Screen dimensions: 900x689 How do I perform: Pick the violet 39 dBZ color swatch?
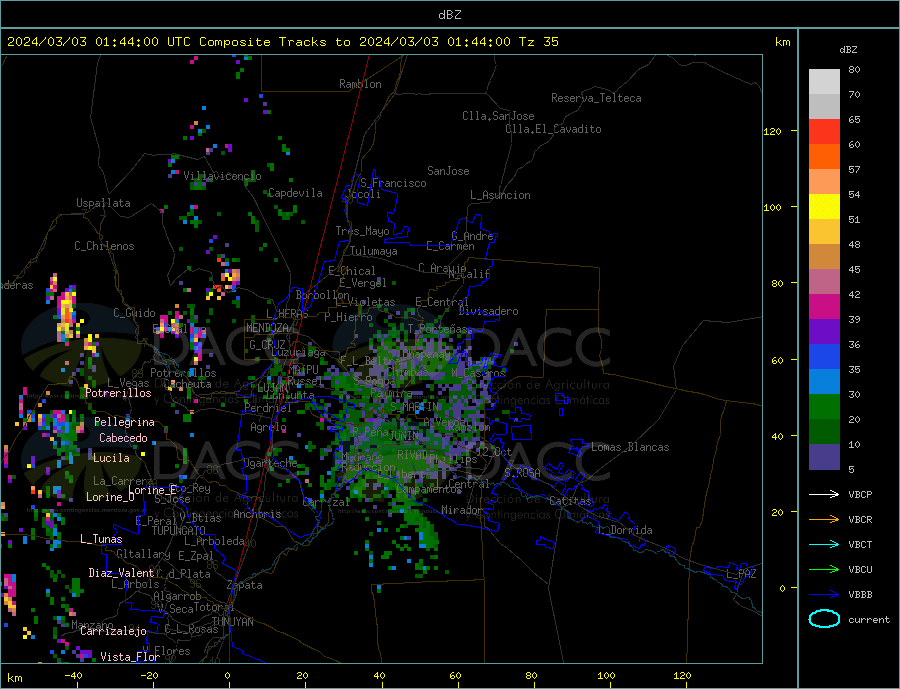coord(824,331)
